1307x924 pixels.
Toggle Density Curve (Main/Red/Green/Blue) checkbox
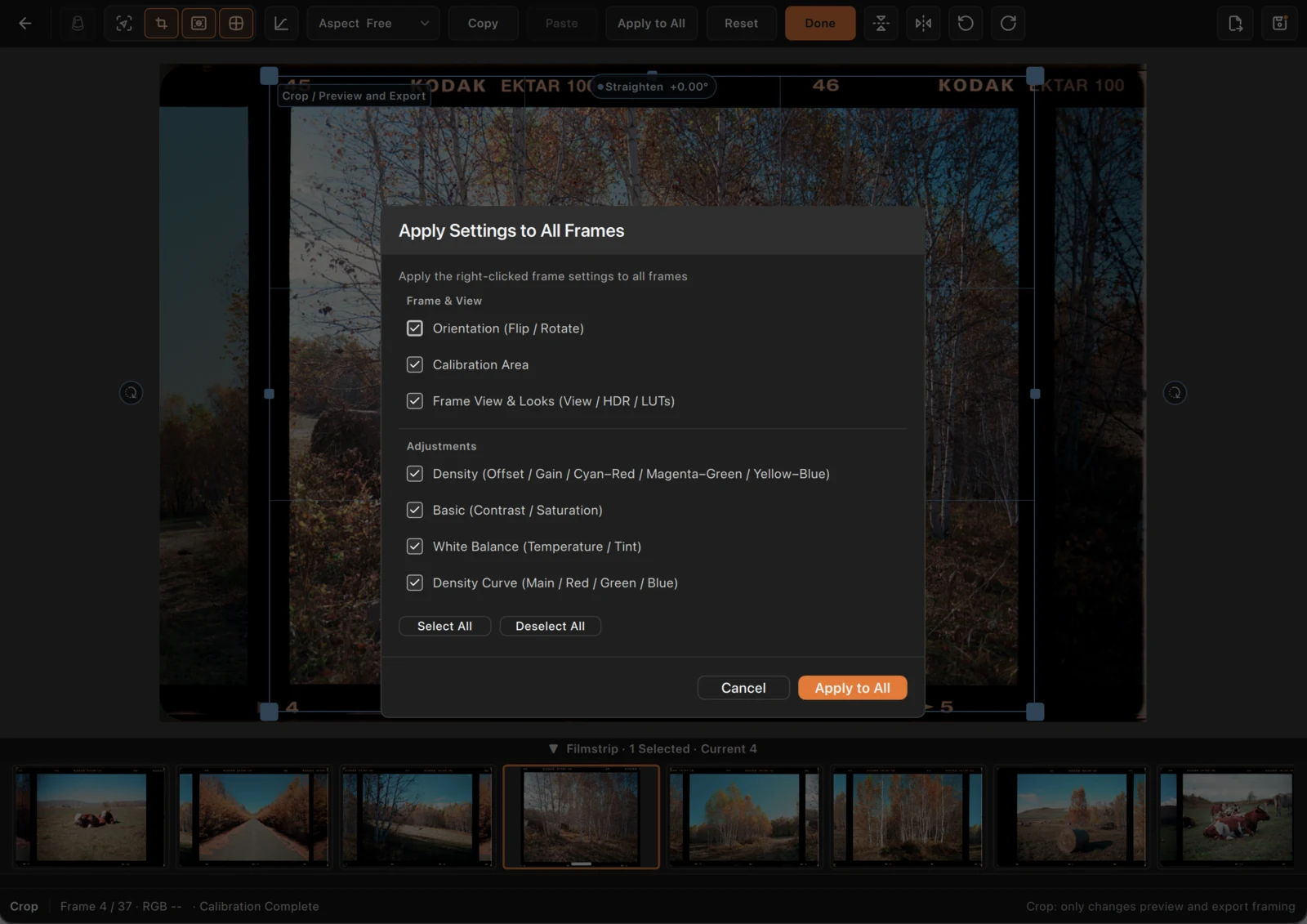(415, 583)
